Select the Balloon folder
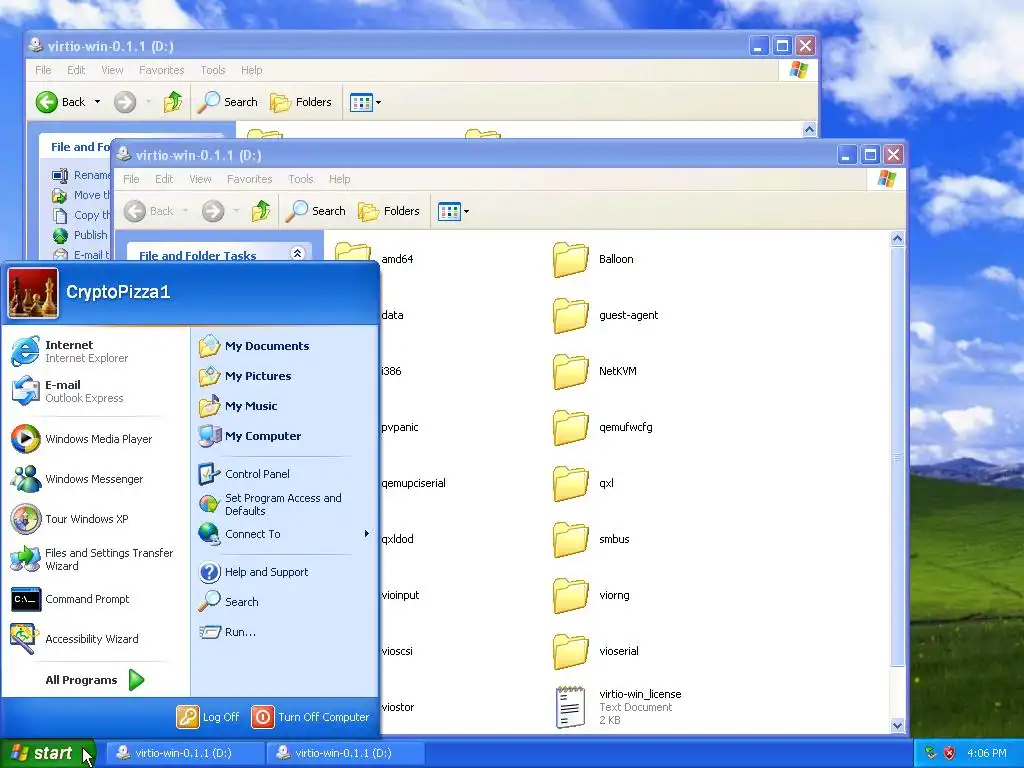The height and width of the screenshot is (768, 1024). pyautogui.click(x=593, y=259)
